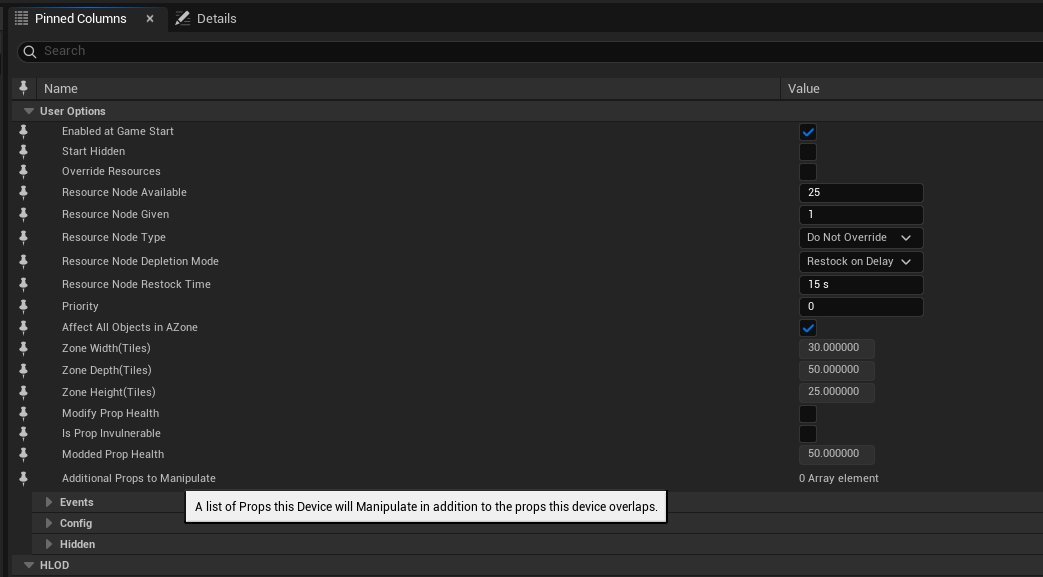Click the Resource Node Restock Time field
The image size is (1043, 577).
(861, 285)
